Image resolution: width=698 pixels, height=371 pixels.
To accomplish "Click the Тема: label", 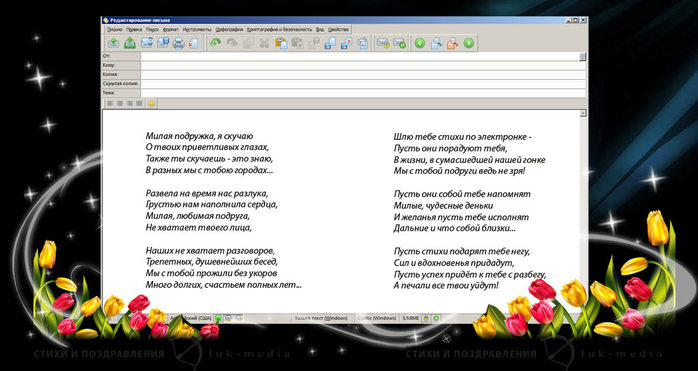I will tap(122, 93).
